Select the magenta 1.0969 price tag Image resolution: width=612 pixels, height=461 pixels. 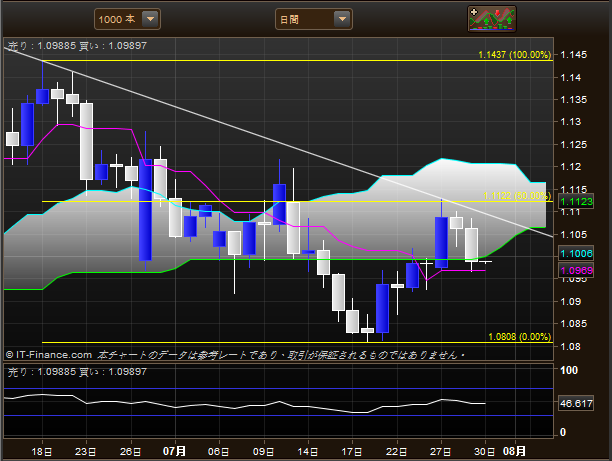point(576,271)
